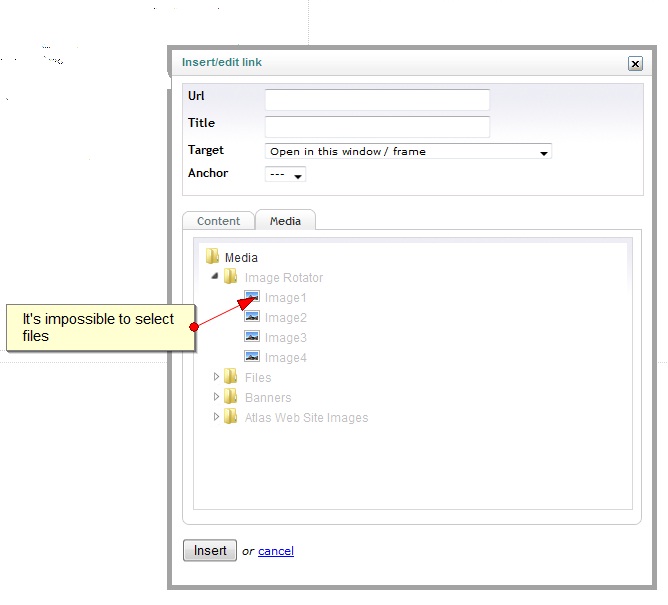The image size is (668, 605).
Task: Select the Image4 file label
Action: point(285,358)
